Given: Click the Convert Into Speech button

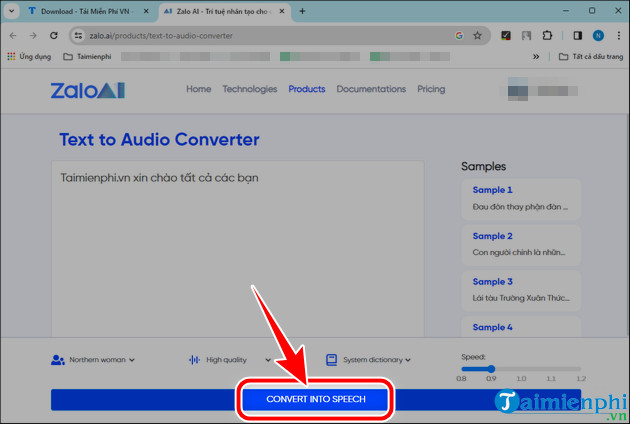Looking at the screenshot, I should [x=315, y=399].
